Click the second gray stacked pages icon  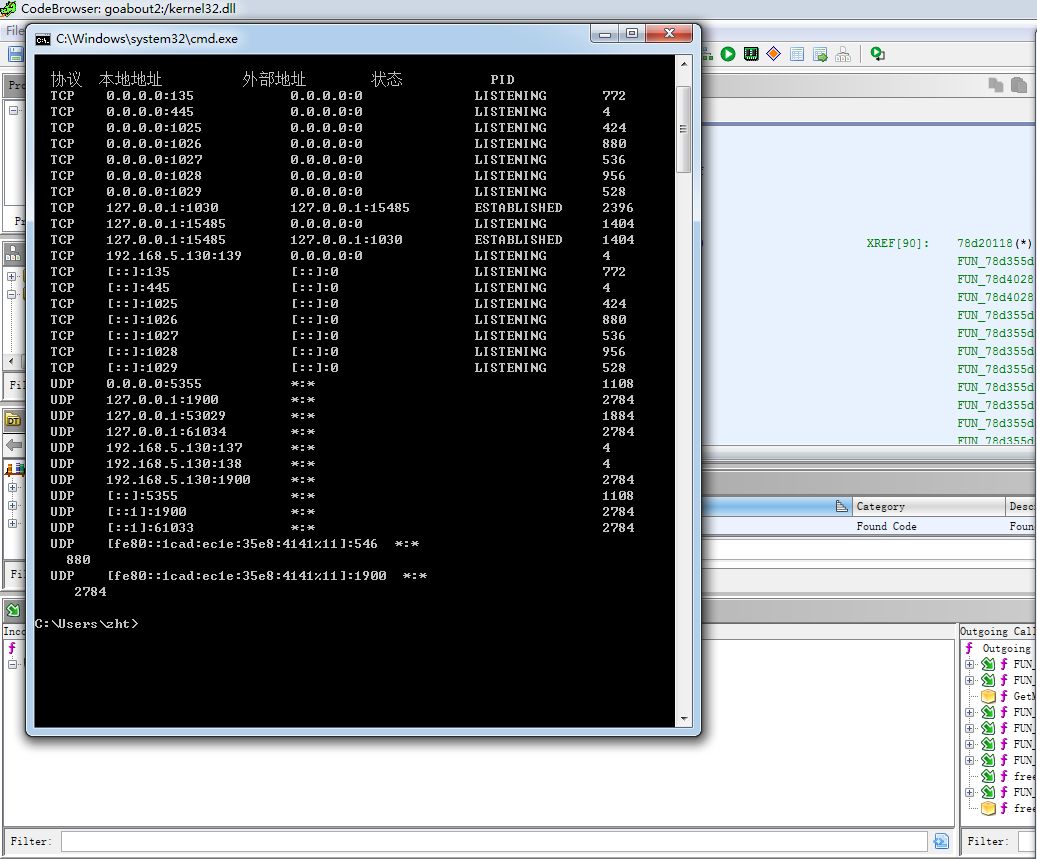pos(1019,85)
